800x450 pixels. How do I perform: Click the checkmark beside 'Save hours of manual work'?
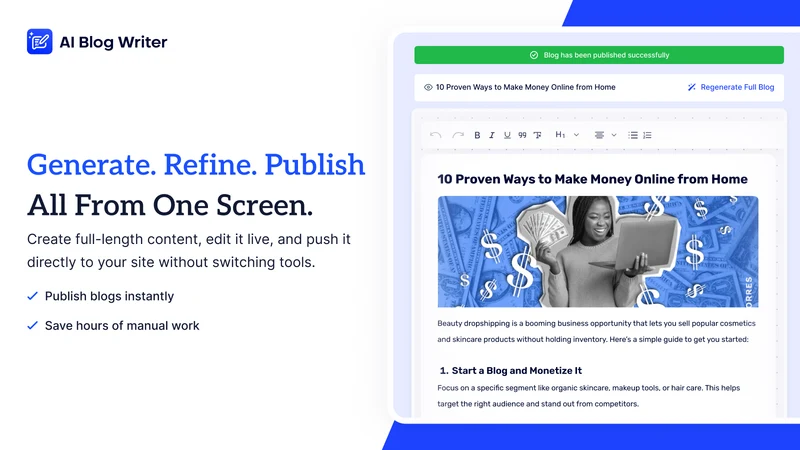tap(33, 326)
